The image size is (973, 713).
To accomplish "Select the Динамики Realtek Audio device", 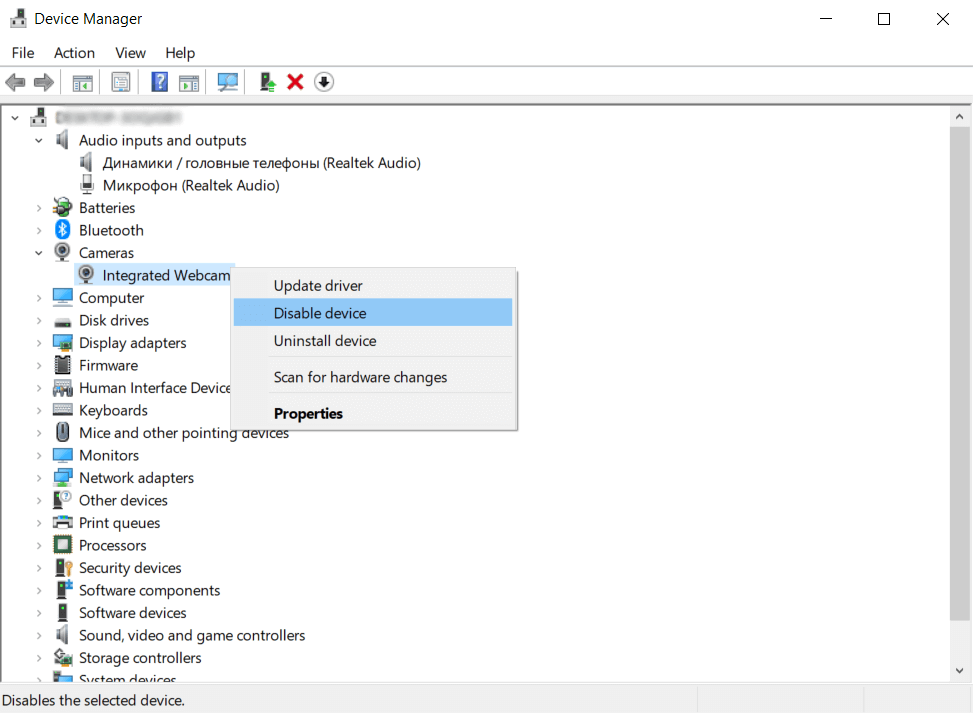I will [261, 163].
